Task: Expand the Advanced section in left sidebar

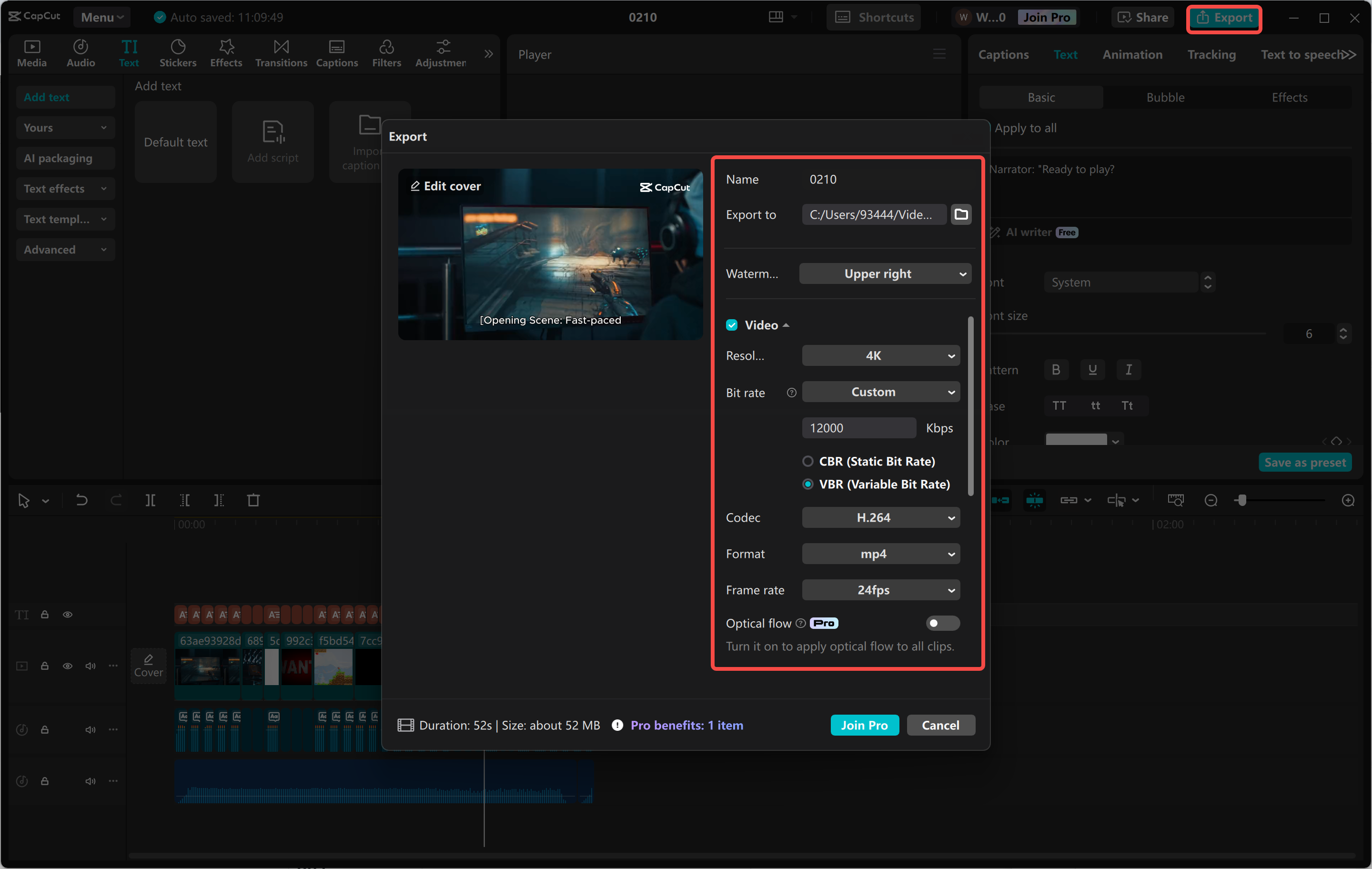Action: [65, 249]
